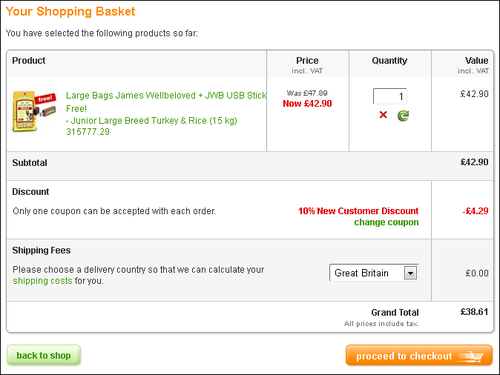Viewport: 500px width, 375px height.
Task: Click the shopping cart icon on checkout button
Action: click(x=471, y=356)
